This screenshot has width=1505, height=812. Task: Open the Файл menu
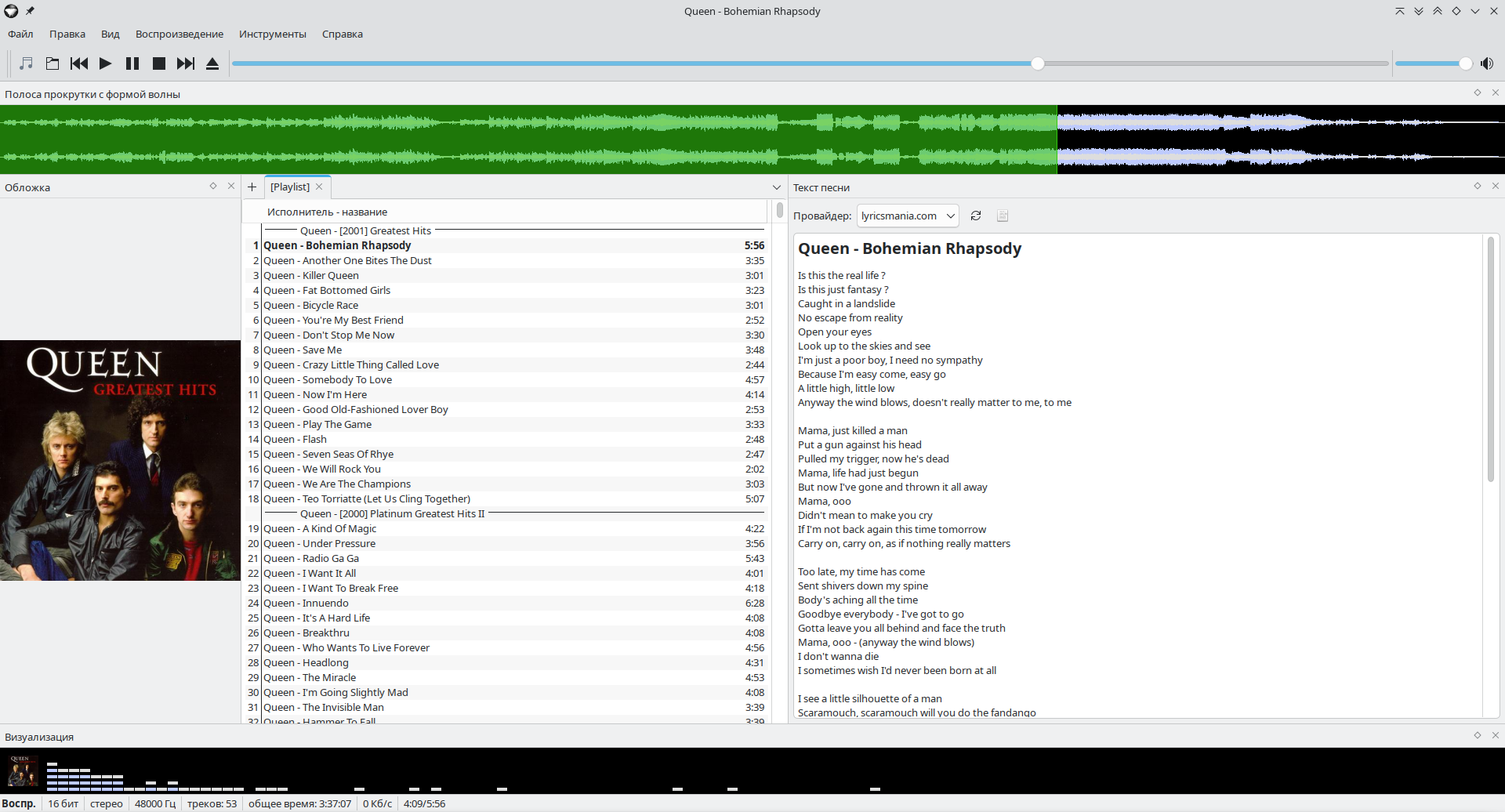tap(20, 34)
